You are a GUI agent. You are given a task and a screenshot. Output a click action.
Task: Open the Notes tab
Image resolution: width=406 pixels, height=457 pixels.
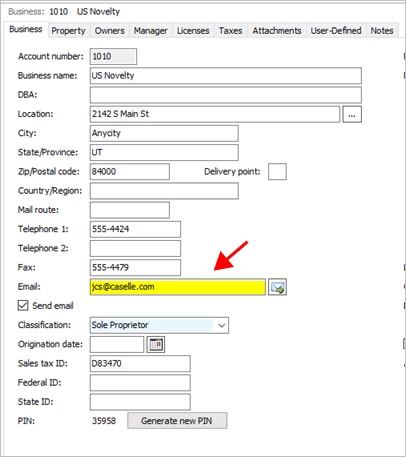[382, 31]
